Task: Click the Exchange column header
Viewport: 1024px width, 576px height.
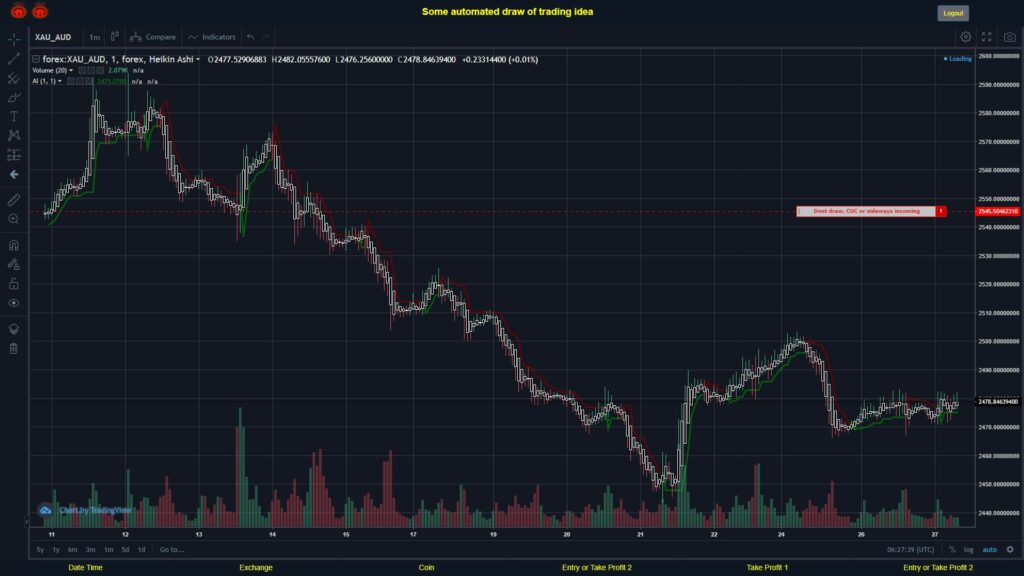Action: [x=255, y=568]
